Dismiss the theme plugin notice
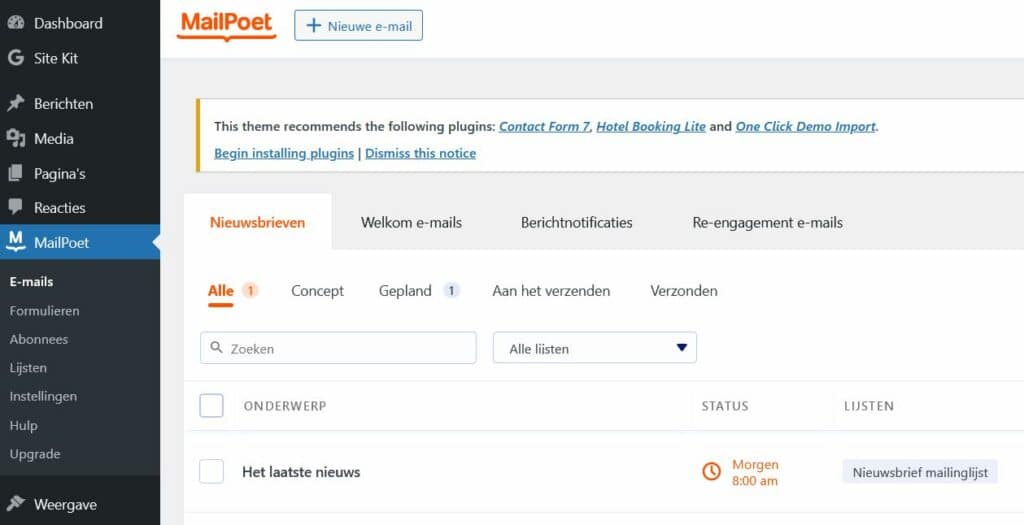This screenshot has height=525, width=1024. 420,153
